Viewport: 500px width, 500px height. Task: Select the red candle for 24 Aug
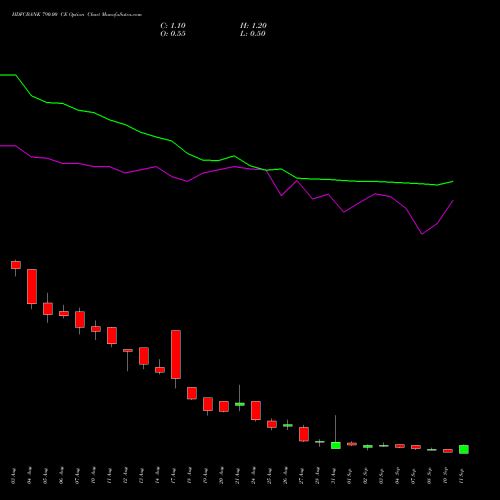256,410
